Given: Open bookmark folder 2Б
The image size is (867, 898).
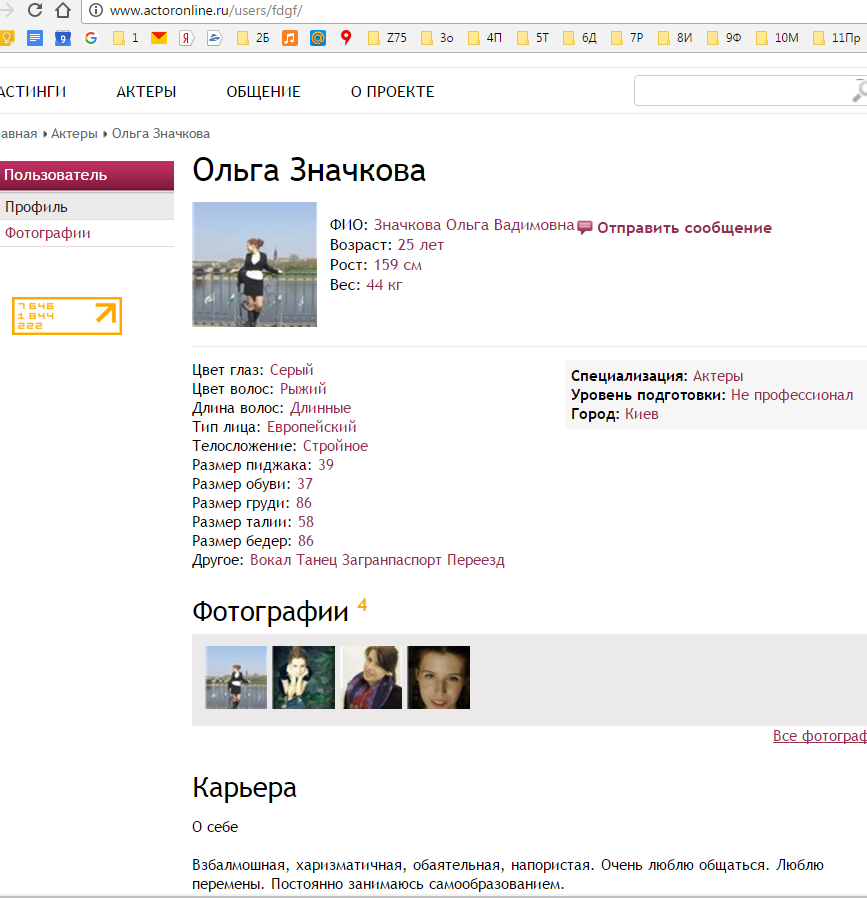Looking at the screenshot, I should pos(253,38).
